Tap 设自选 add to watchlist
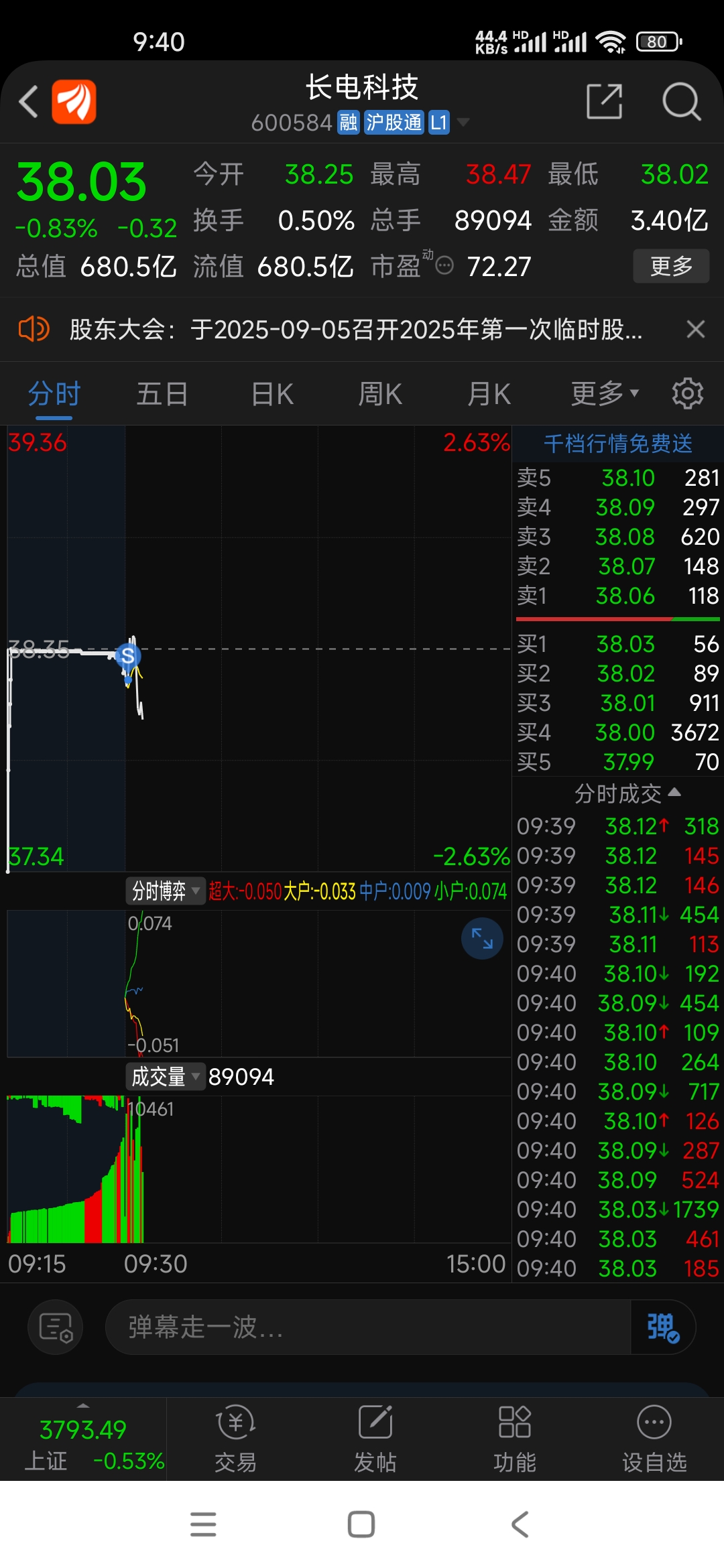Image resolution: width=724 pixels, height=1568 pixels. [x=654, y=1438]
